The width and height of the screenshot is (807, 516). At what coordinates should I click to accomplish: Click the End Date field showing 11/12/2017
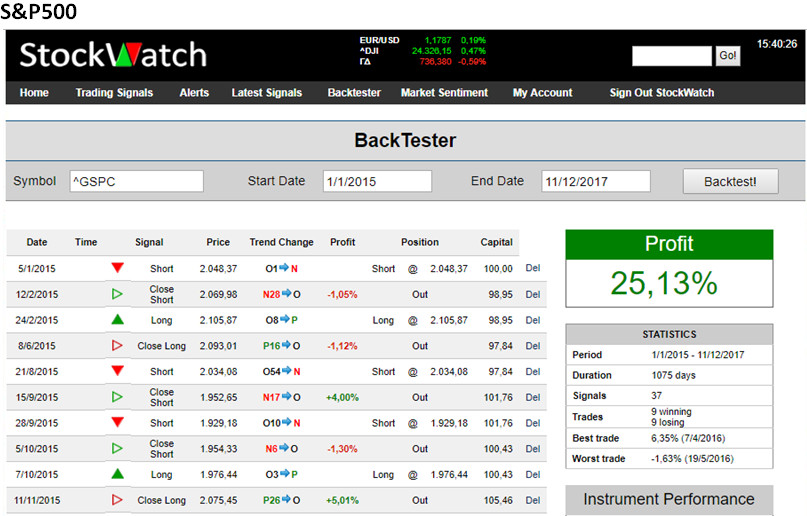[x=595, y=181]
